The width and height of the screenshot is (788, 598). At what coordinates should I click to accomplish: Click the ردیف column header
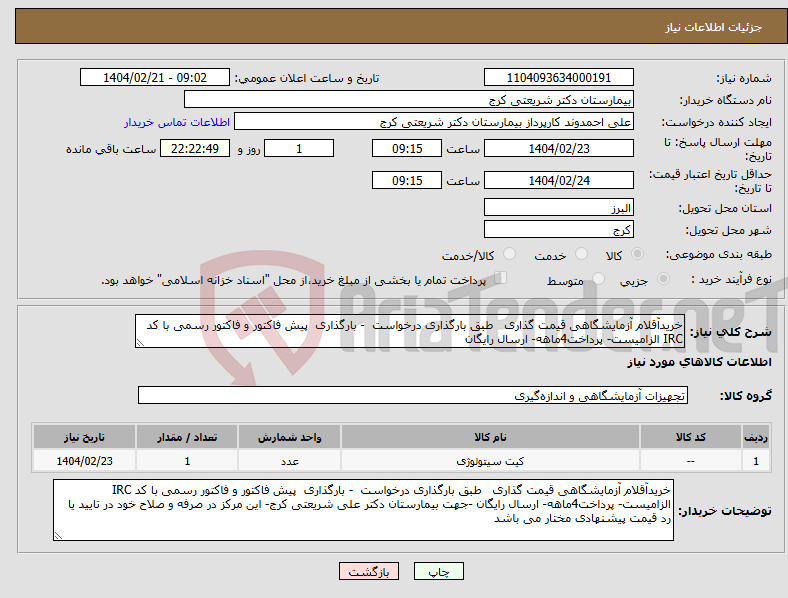[x=756, y=437]
